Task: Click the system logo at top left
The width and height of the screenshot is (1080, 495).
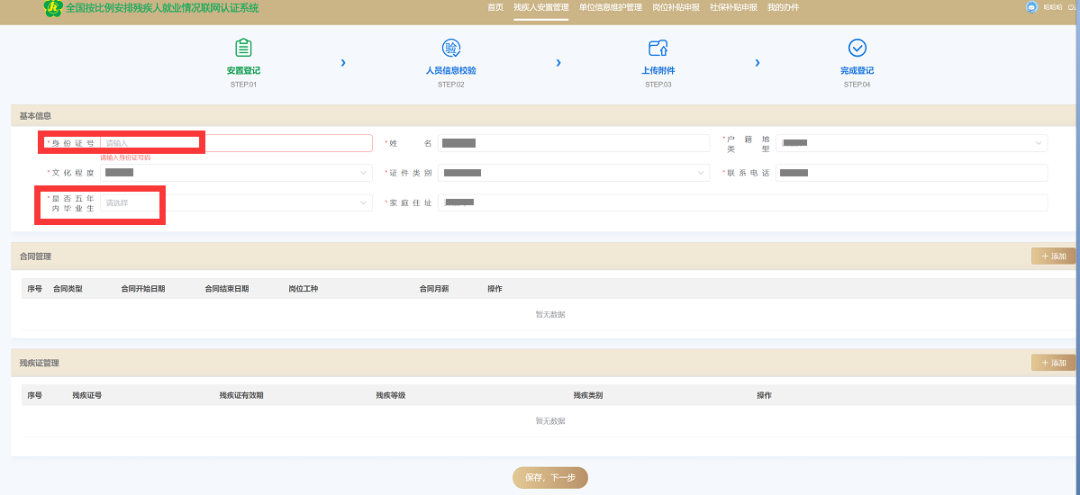Action: coord(52,8)
